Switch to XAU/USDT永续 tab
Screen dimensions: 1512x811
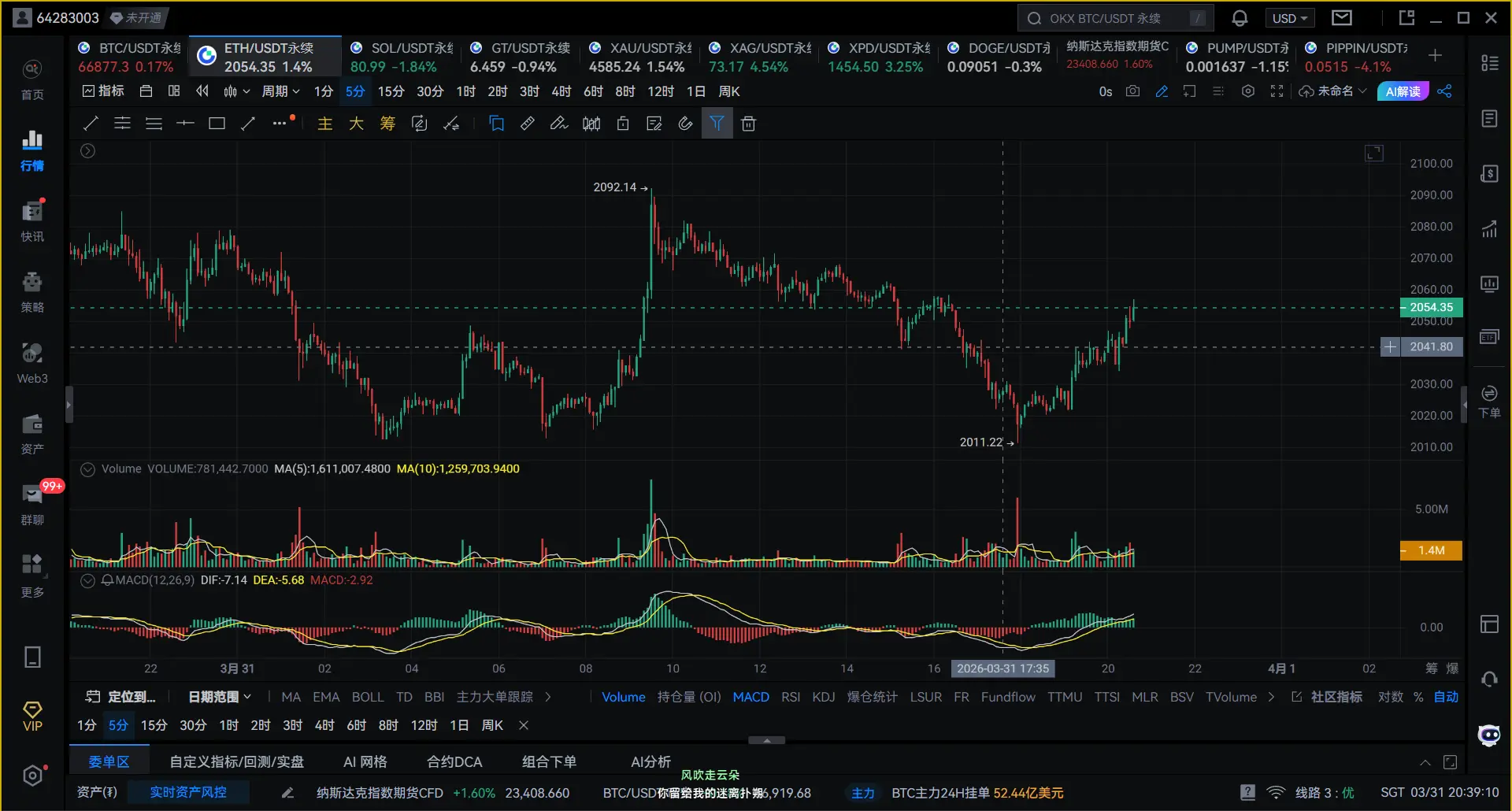tap(640, 57)
